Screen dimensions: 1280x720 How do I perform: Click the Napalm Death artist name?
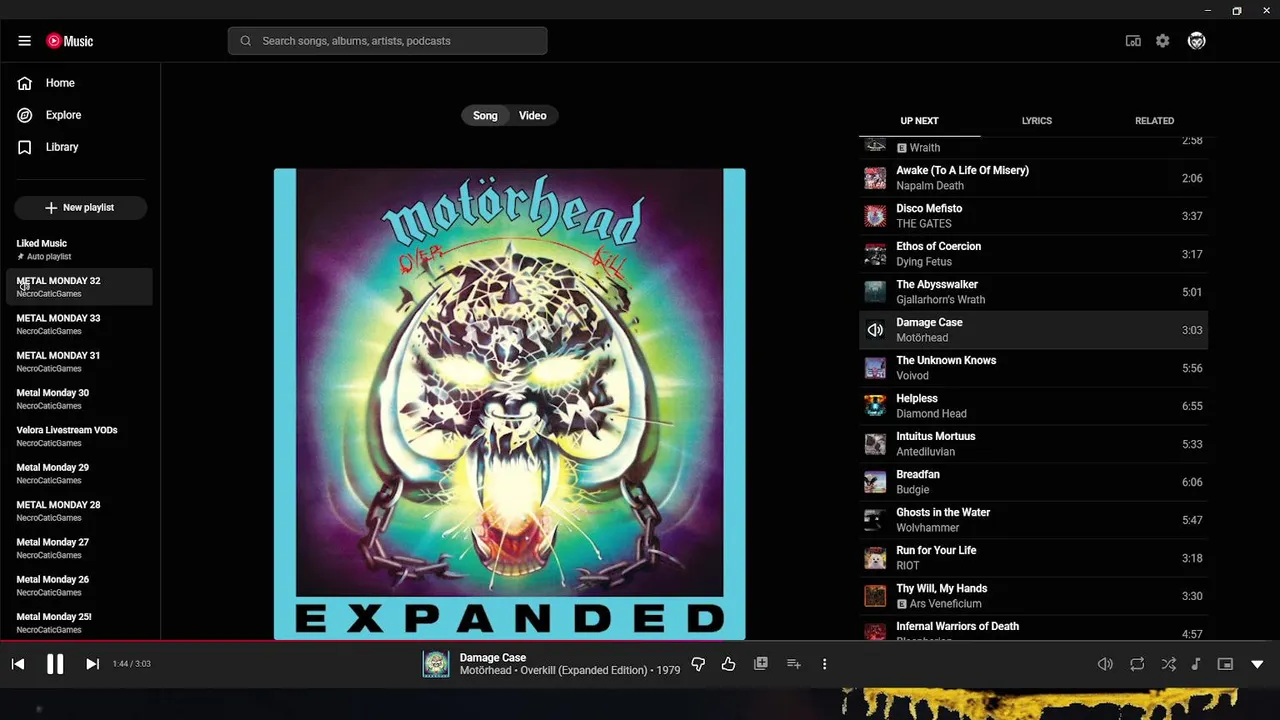[930, 186]
